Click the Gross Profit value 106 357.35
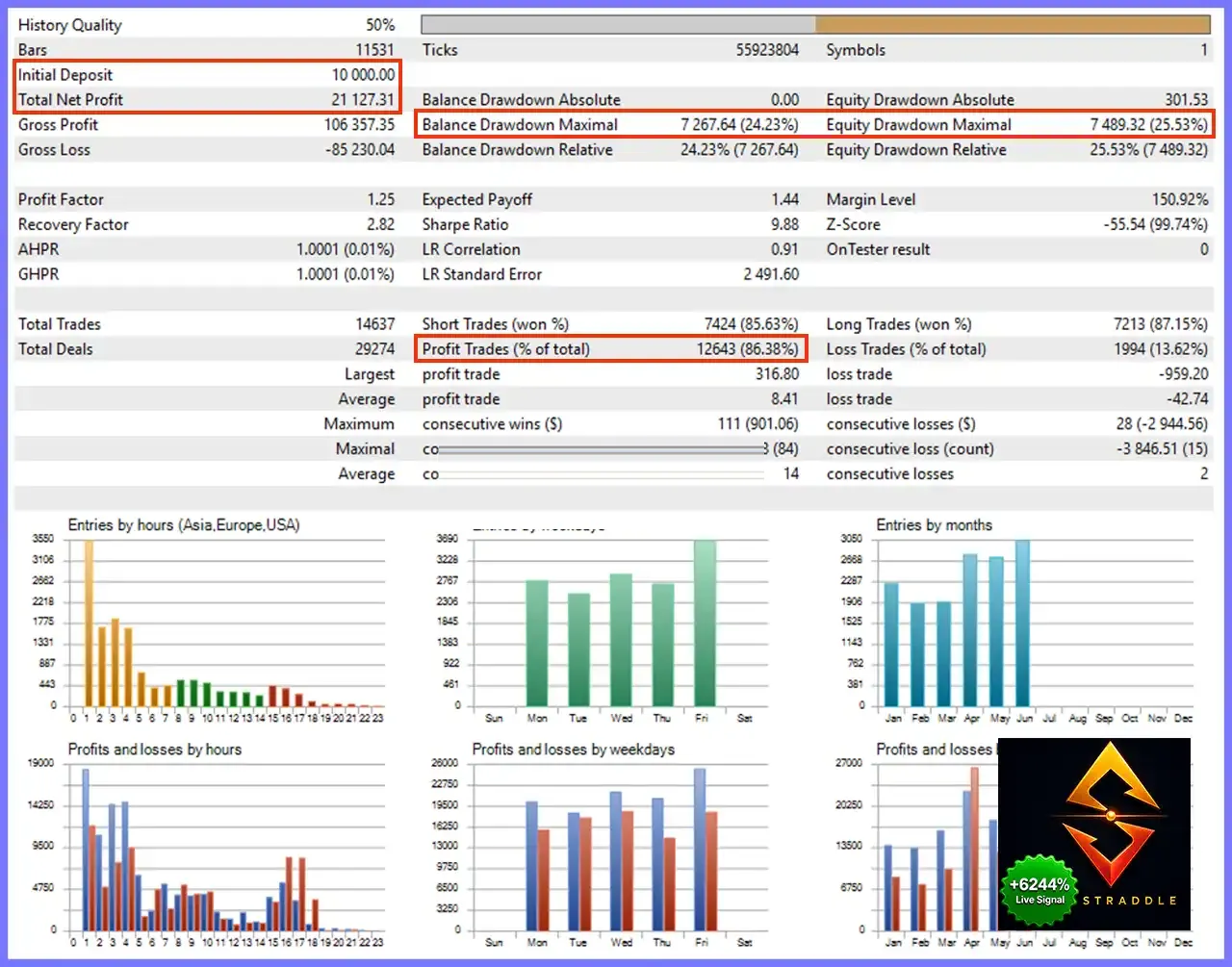1232x967 pixels. tap(359, 125)
